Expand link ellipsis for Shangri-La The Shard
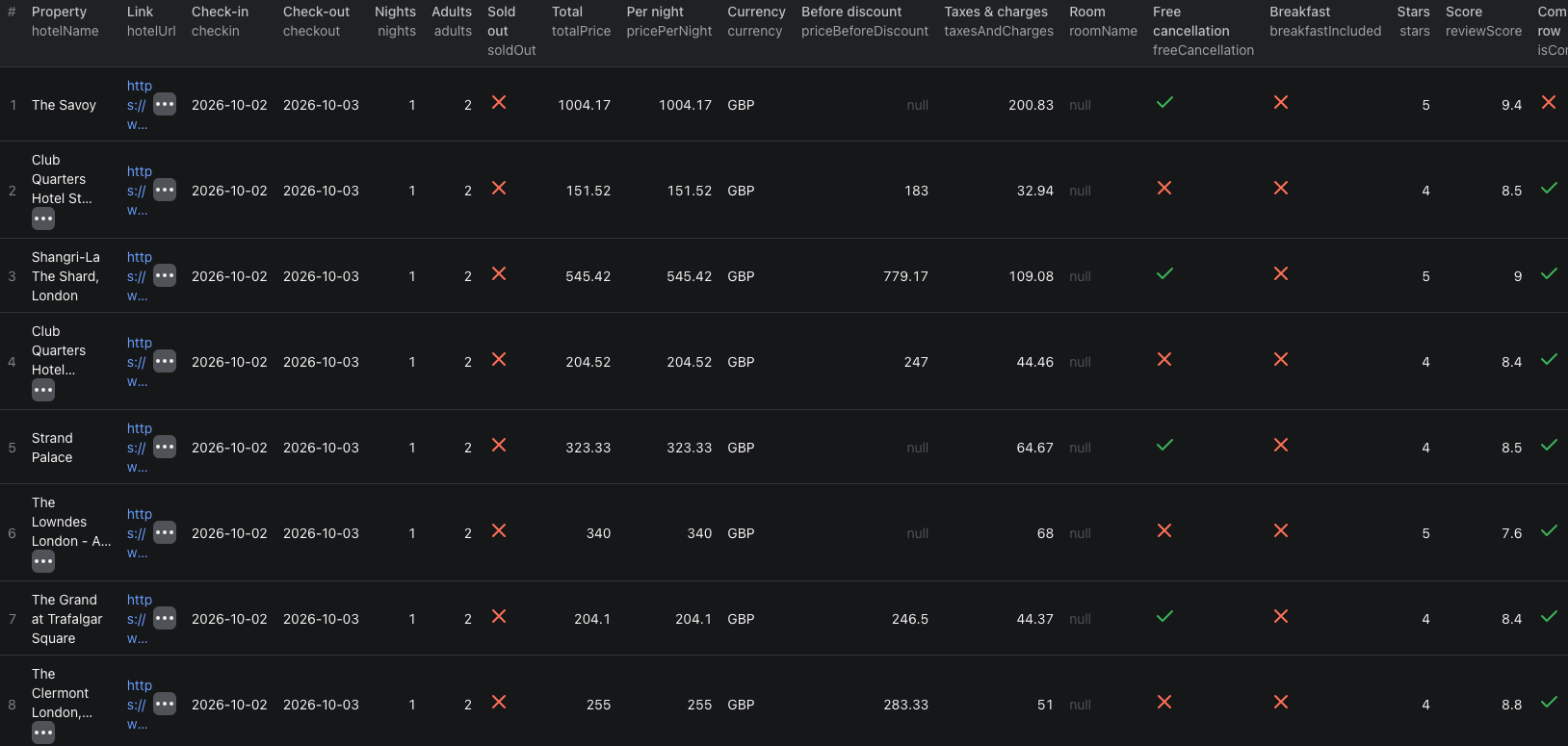 click(x=165, y=275)
